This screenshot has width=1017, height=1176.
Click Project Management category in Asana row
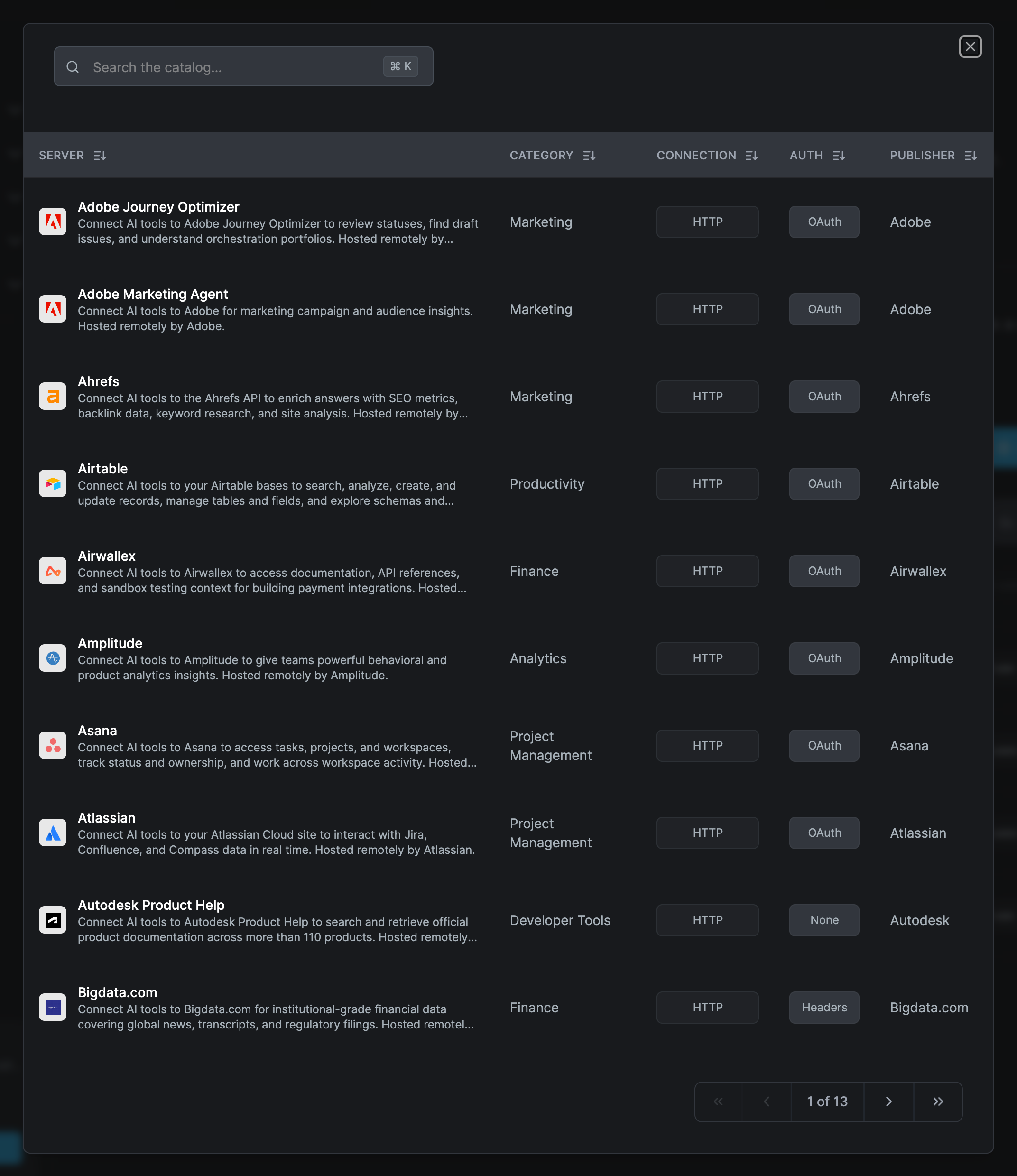point(551,746)
